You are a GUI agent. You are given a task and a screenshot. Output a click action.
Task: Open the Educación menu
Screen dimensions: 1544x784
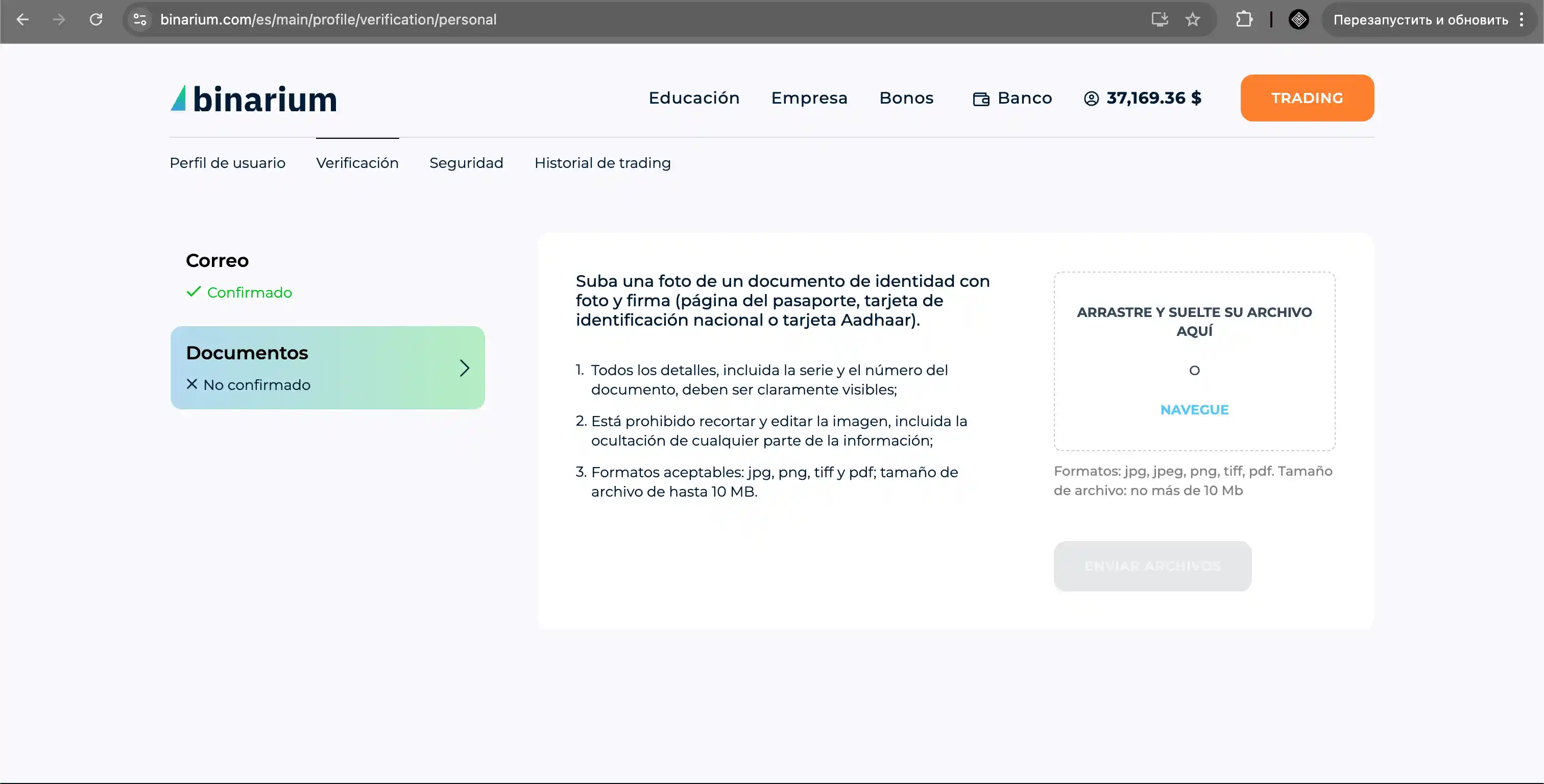tap(694, 97)
